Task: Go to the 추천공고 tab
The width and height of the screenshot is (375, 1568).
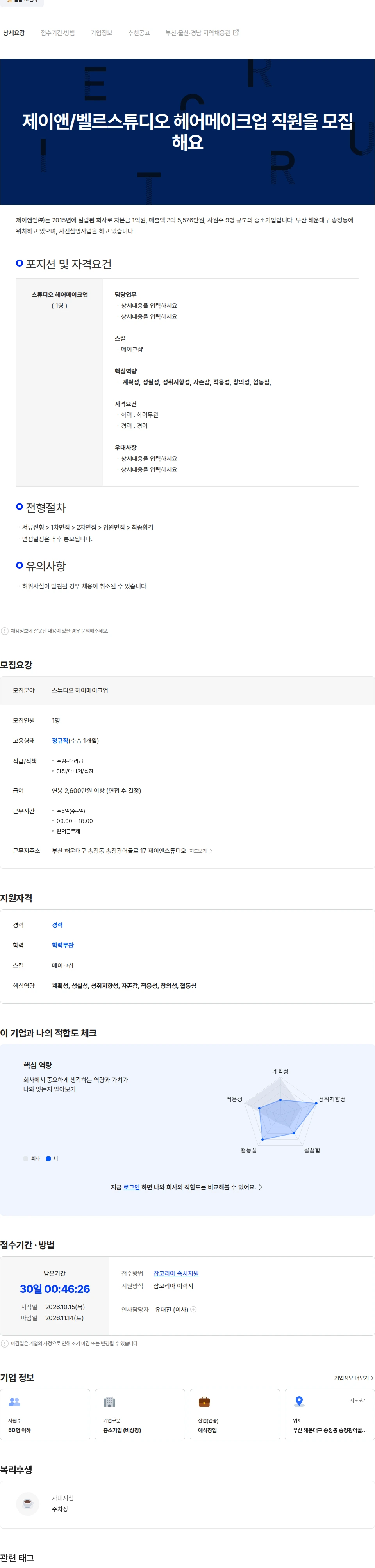Action: pos(139,33)
